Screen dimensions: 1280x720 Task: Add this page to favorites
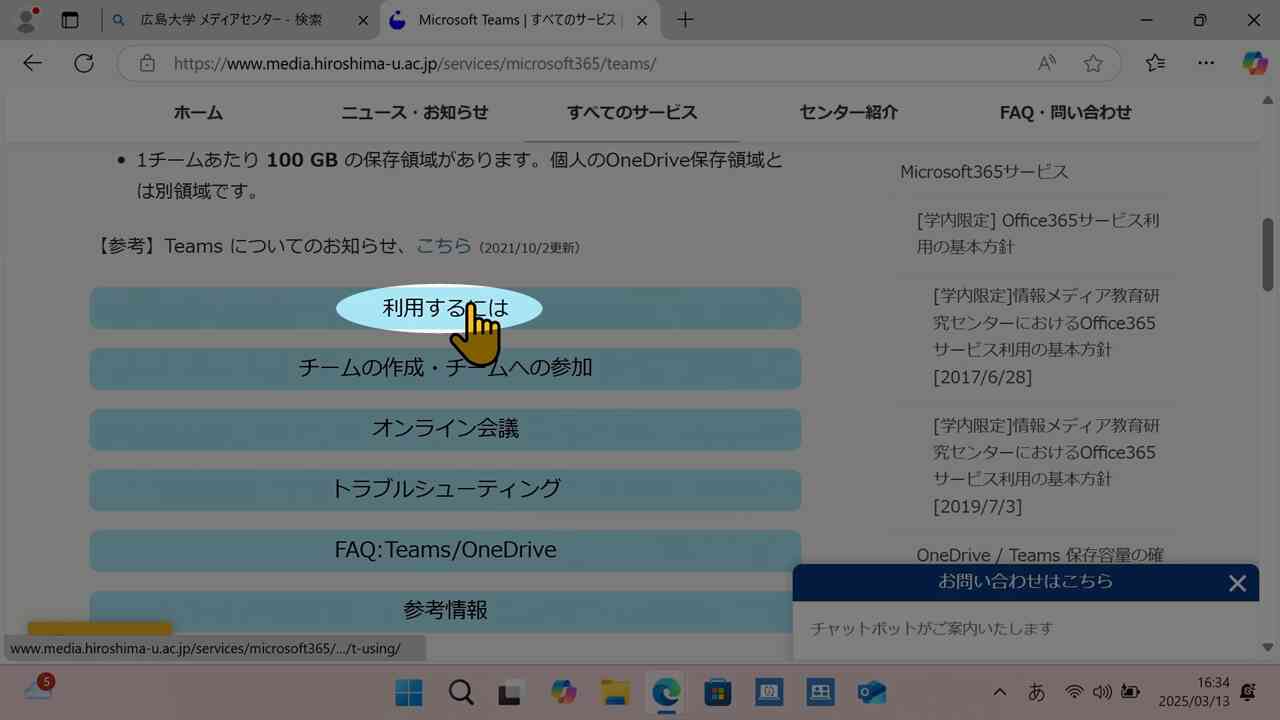pos(1093,63)
